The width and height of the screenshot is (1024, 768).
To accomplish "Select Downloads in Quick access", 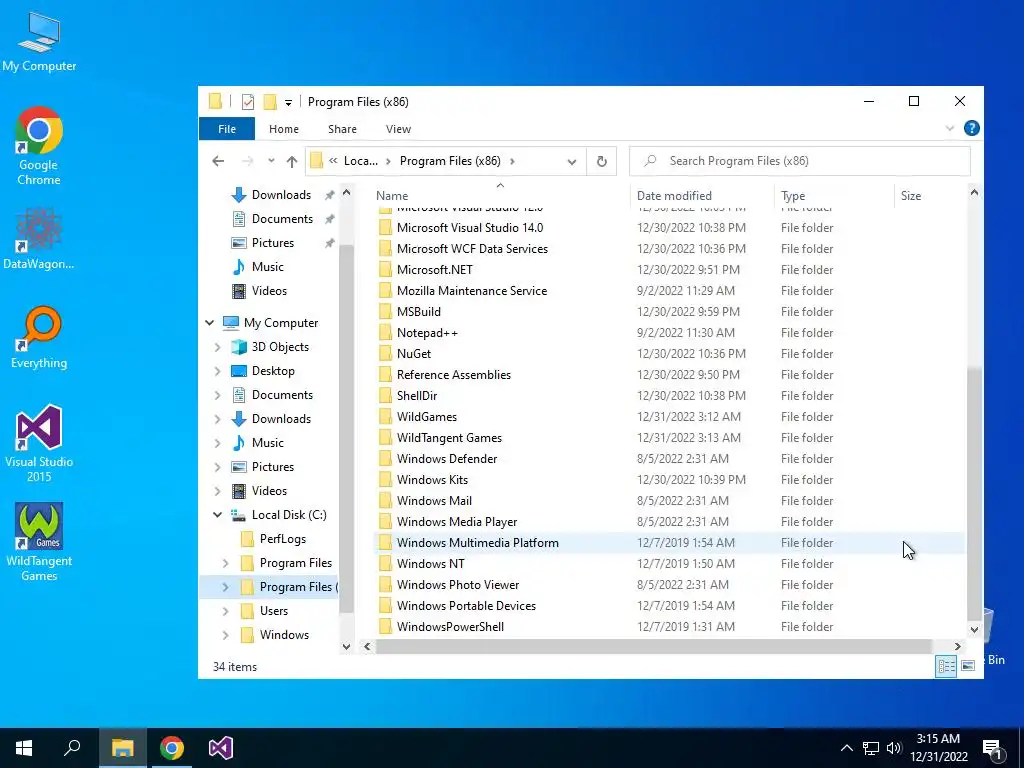I will click(281, 195).
